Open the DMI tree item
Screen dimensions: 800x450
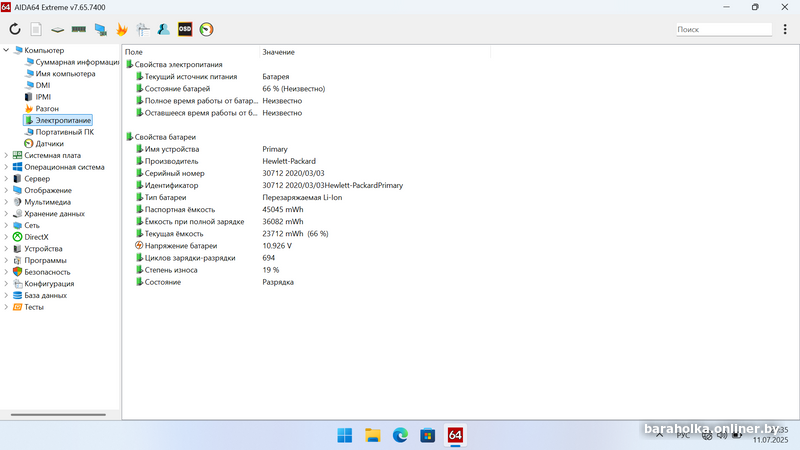tap(38, 85)
